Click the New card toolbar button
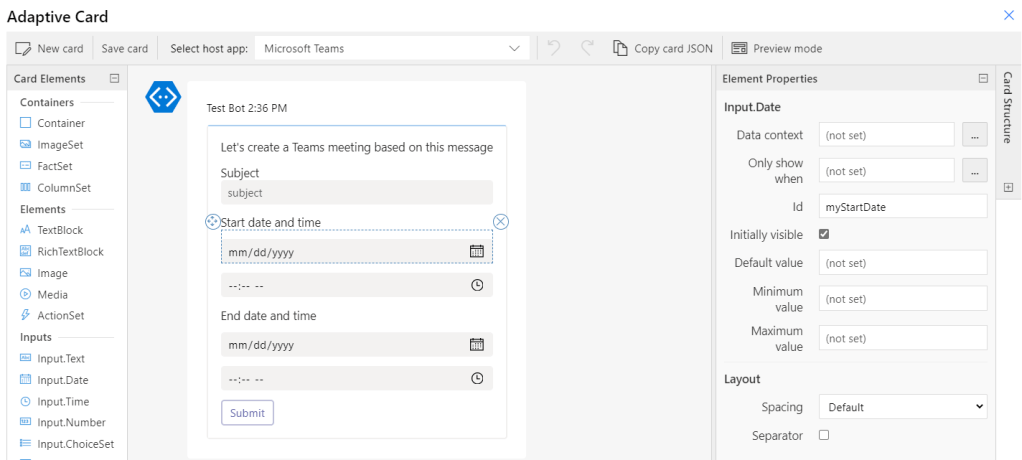The height and width of the screenshot is (460, 1022). [50, 48]
